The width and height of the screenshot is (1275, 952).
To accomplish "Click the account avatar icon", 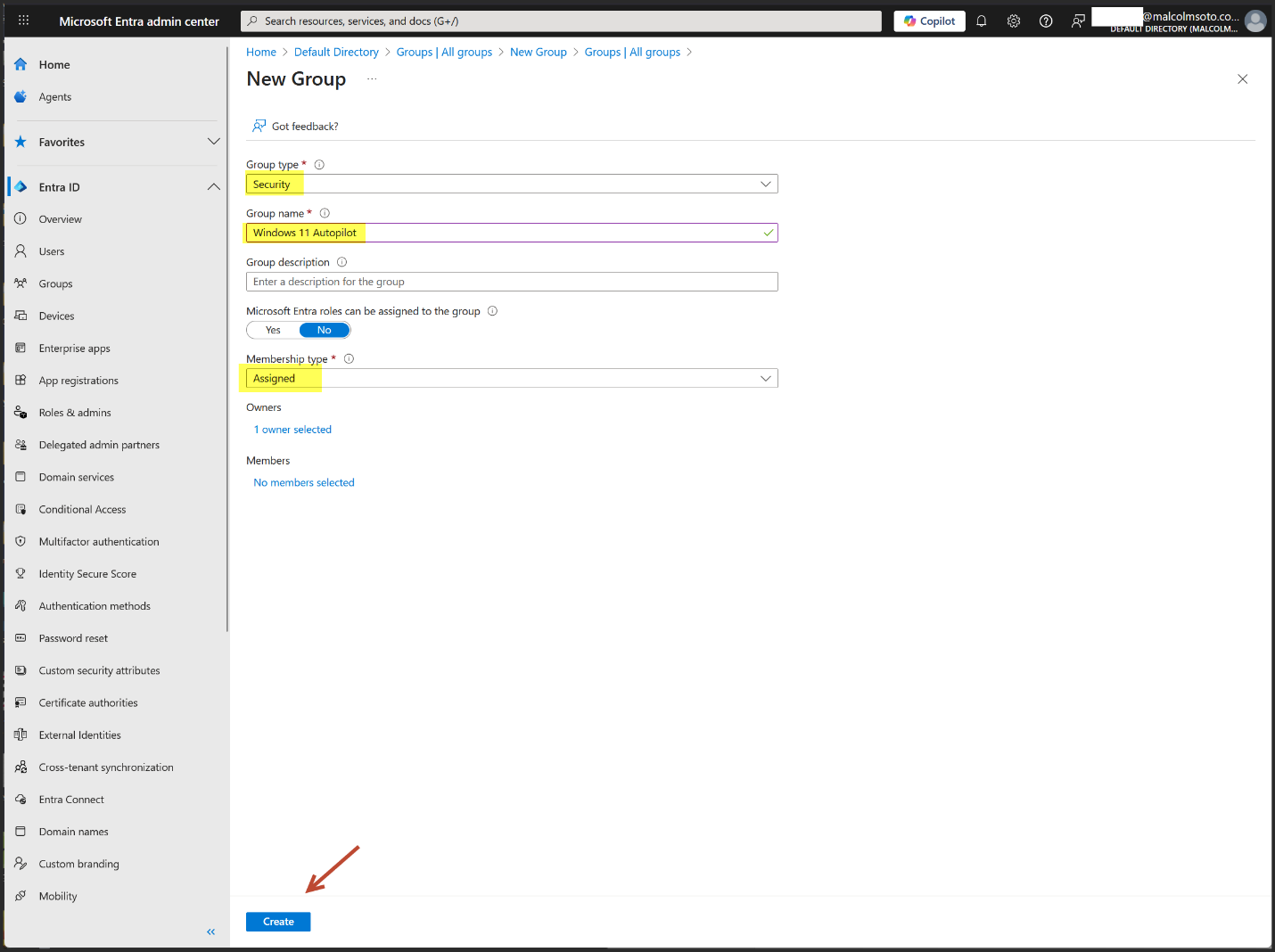I will coord(1255,21).
